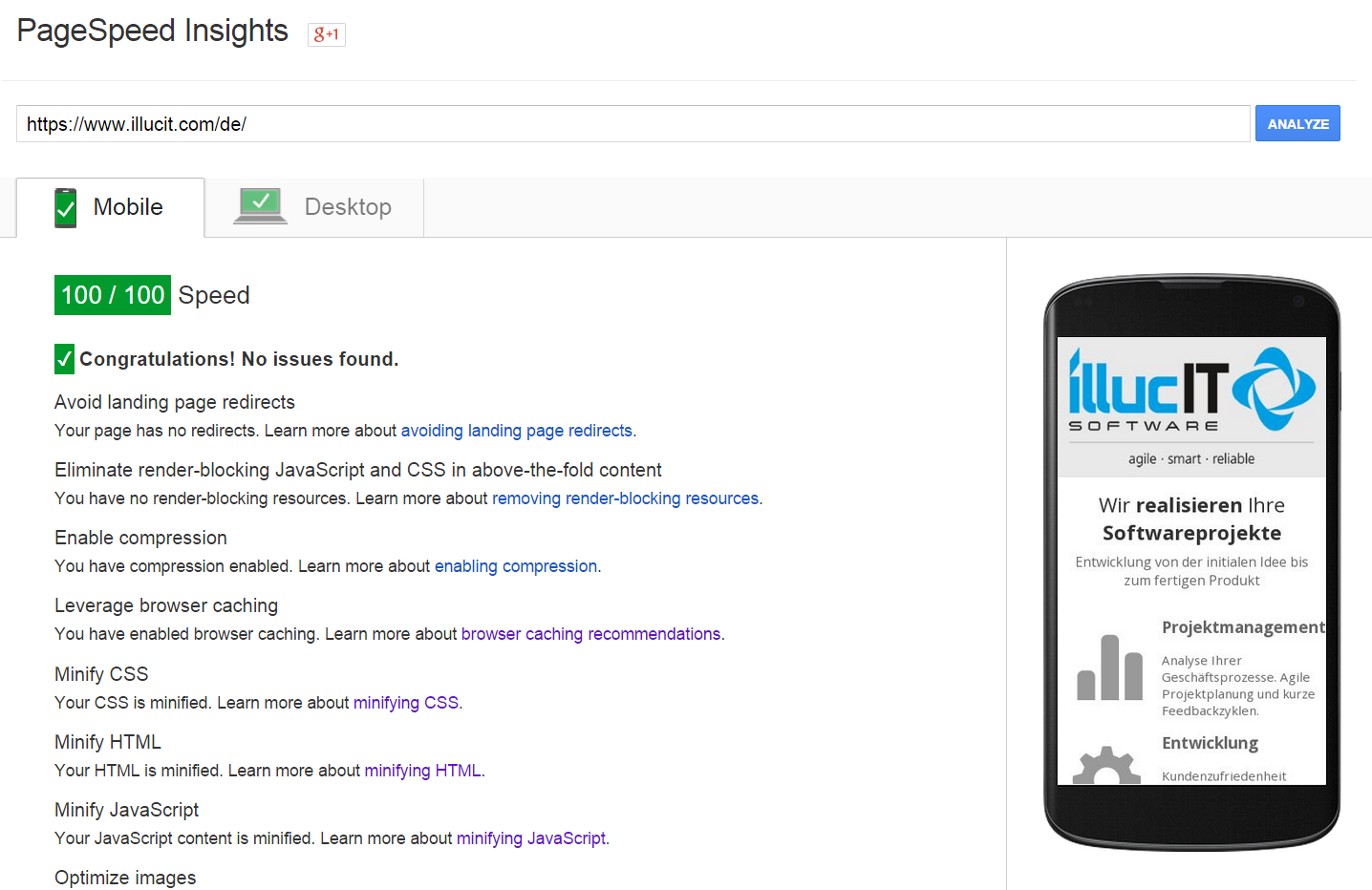Click Projektmanagement heading in phone preview

[x=1243, y=627]
